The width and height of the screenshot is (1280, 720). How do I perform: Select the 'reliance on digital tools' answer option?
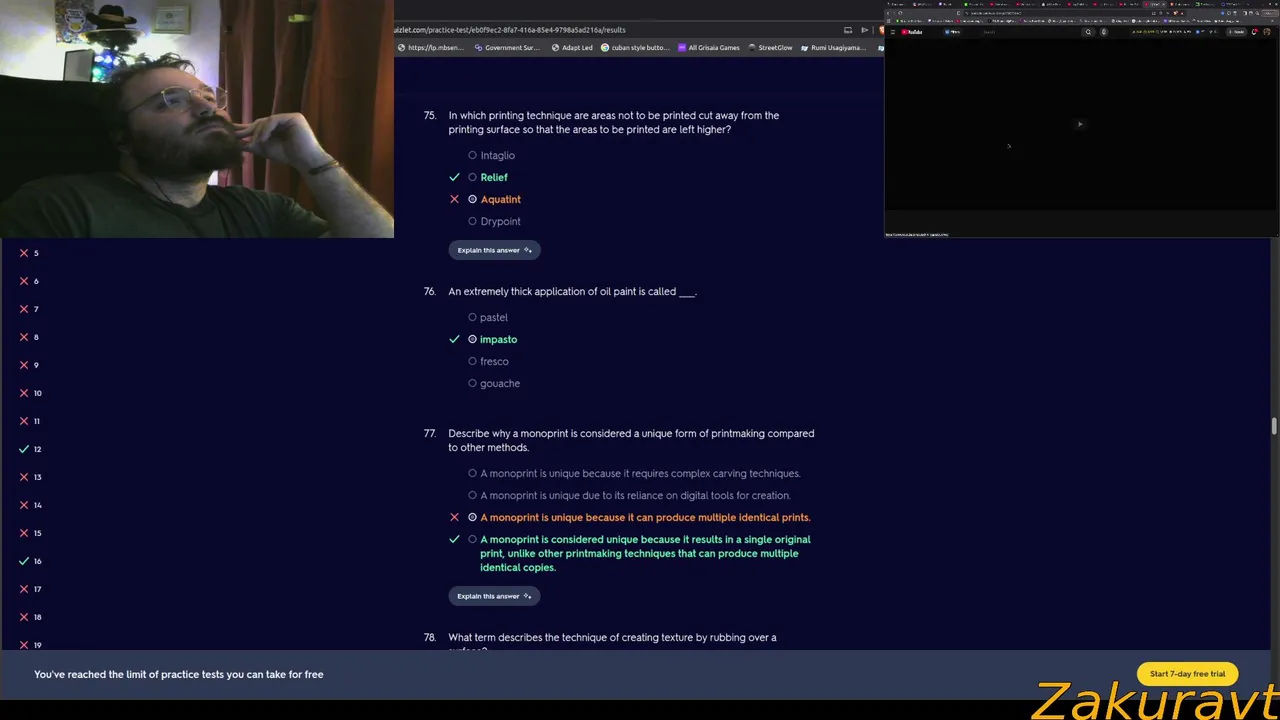629,495
